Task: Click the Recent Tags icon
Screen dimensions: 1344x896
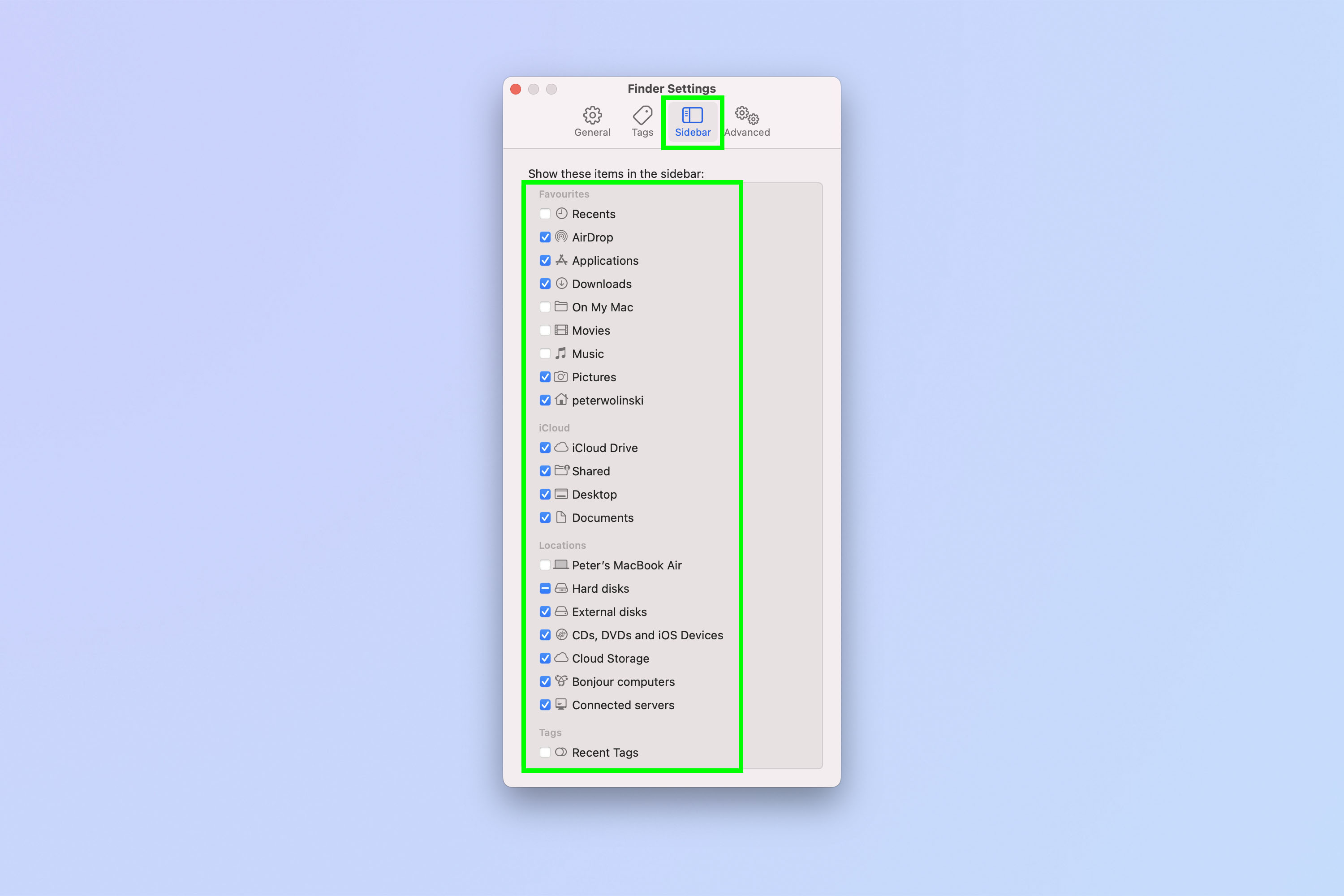Action: tap(561, 752)
